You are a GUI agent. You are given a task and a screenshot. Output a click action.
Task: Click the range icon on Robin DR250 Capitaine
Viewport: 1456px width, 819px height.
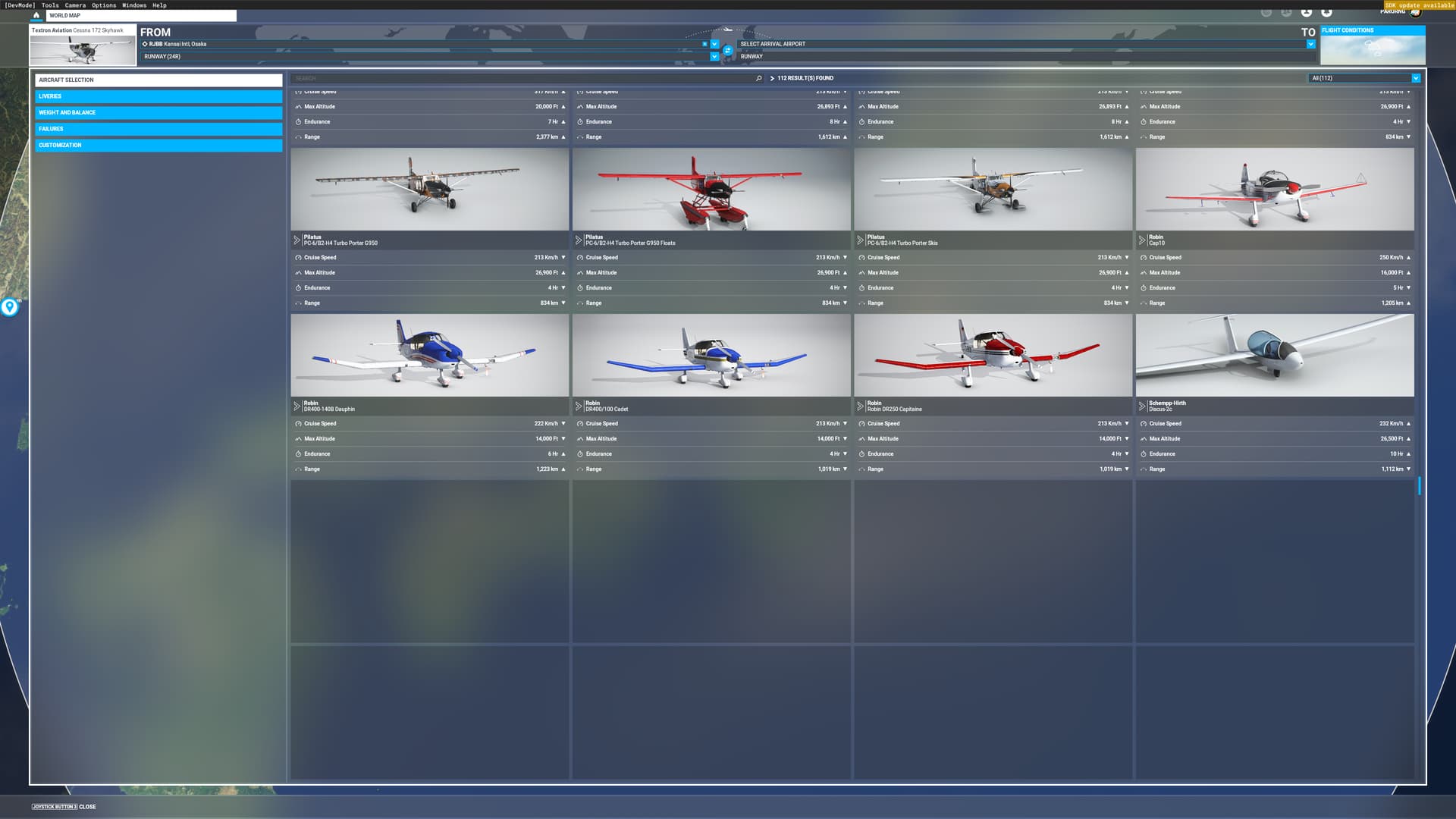pyautogui.click(x=861, y=469)
